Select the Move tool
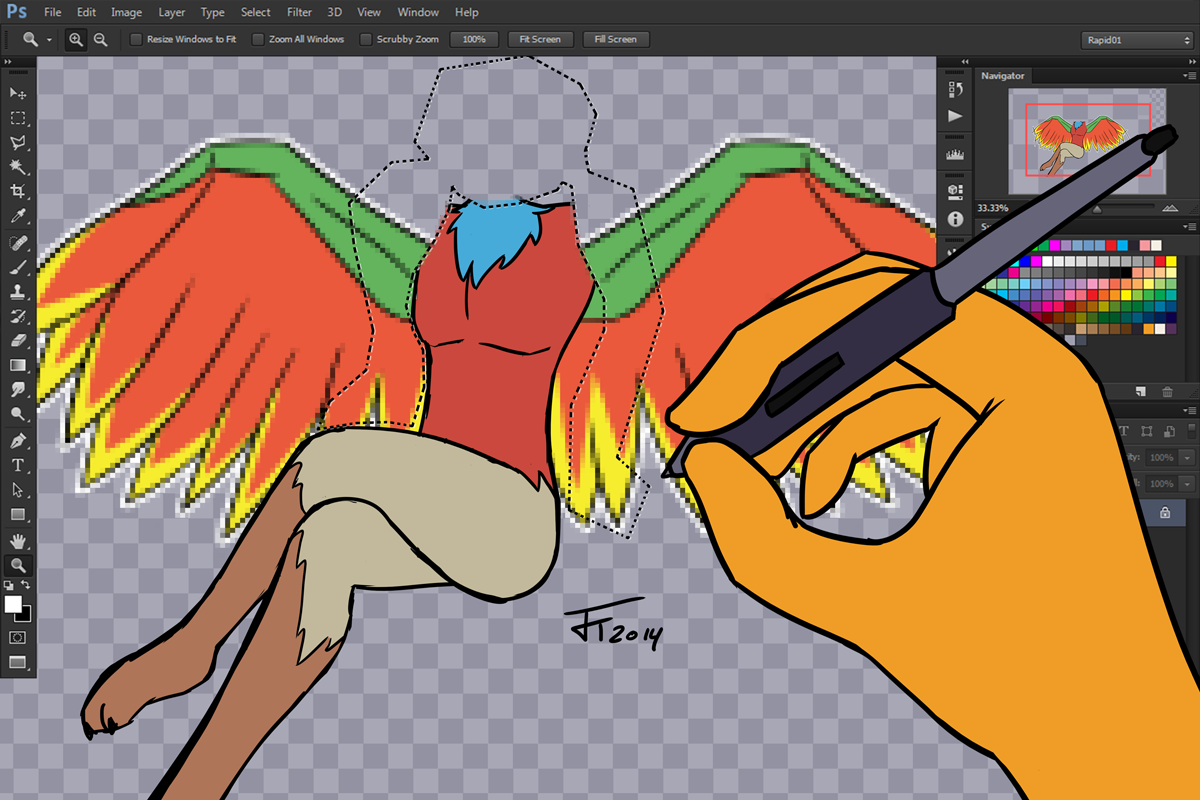Image resolution: width=1200 pixels, height=800 pixels. 18,93
